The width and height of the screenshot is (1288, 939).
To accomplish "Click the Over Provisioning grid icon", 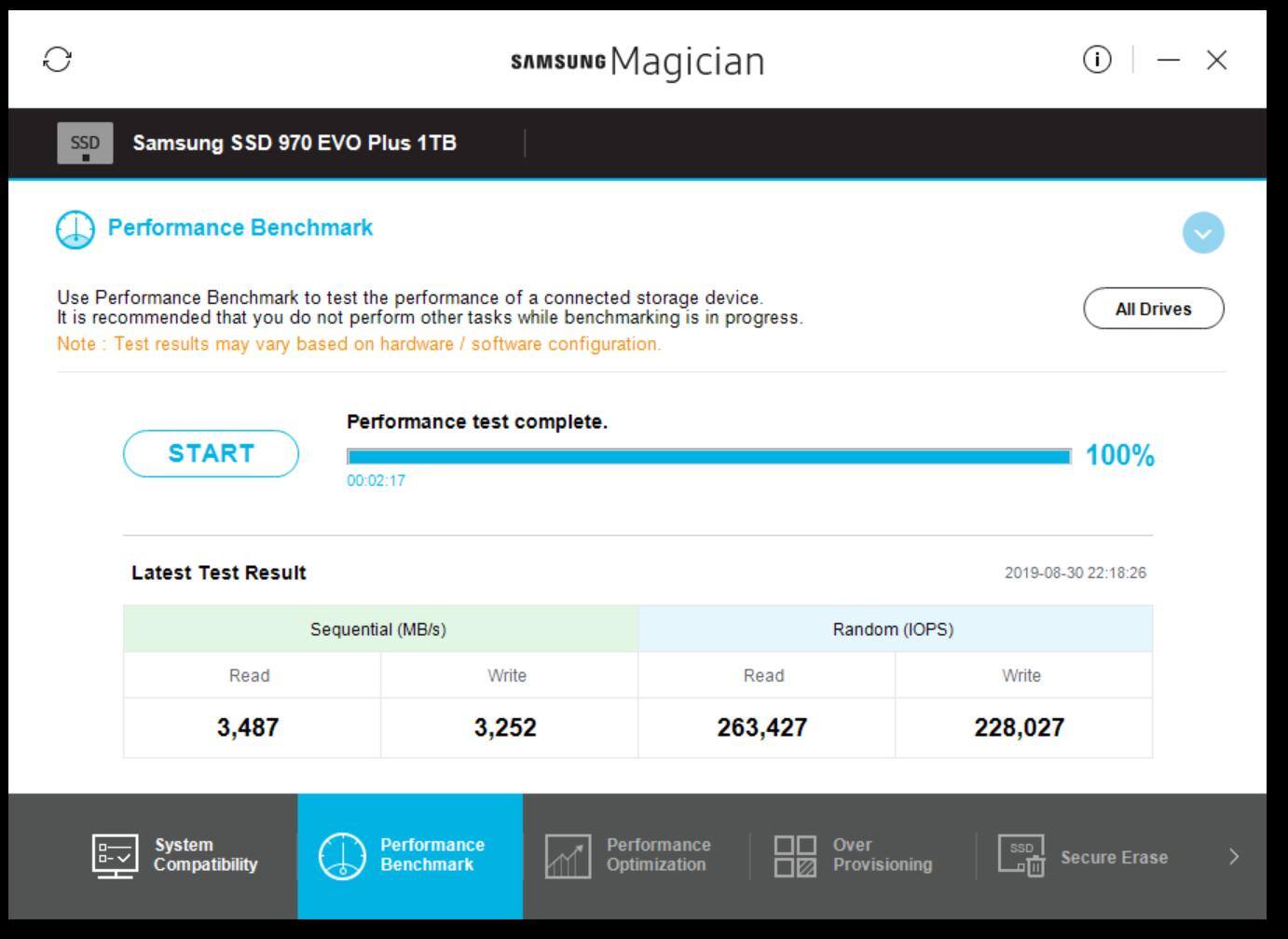I will 795,855.
